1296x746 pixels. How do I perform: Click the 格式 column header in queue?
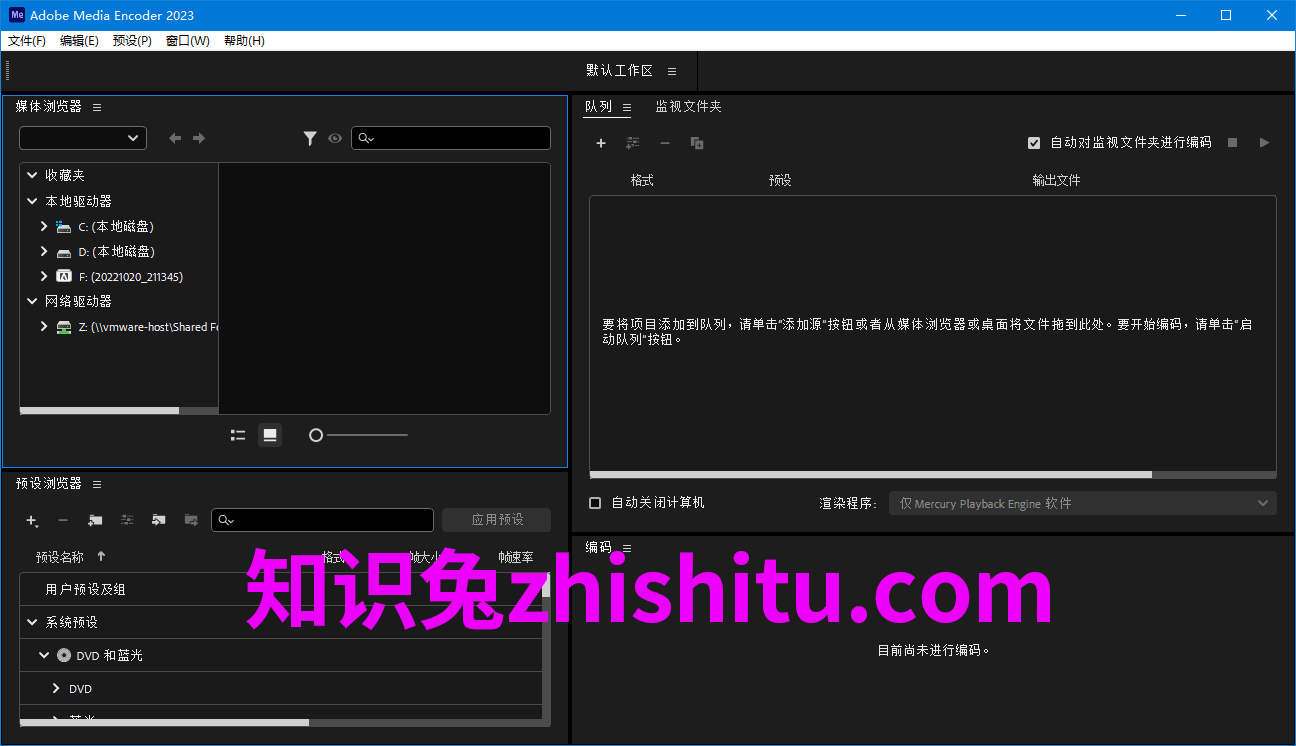click(x=642, y=180)
